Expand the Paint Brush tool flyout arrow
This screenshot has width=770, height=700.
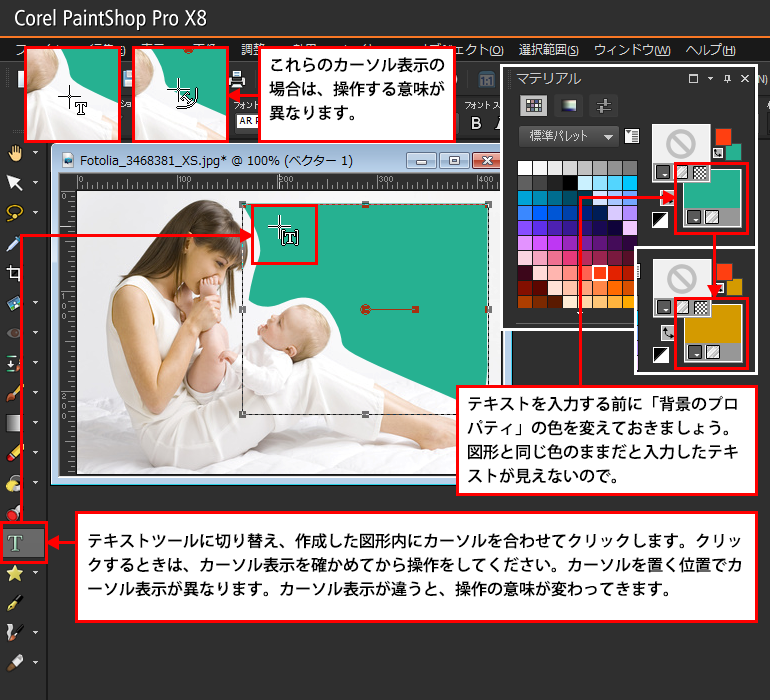point(36,393)
